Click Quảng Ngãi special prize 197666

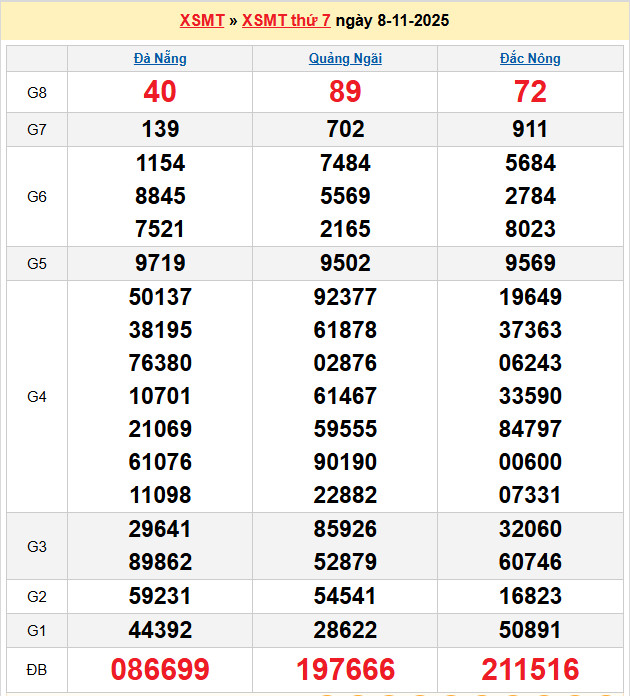(x=345, y=670)
